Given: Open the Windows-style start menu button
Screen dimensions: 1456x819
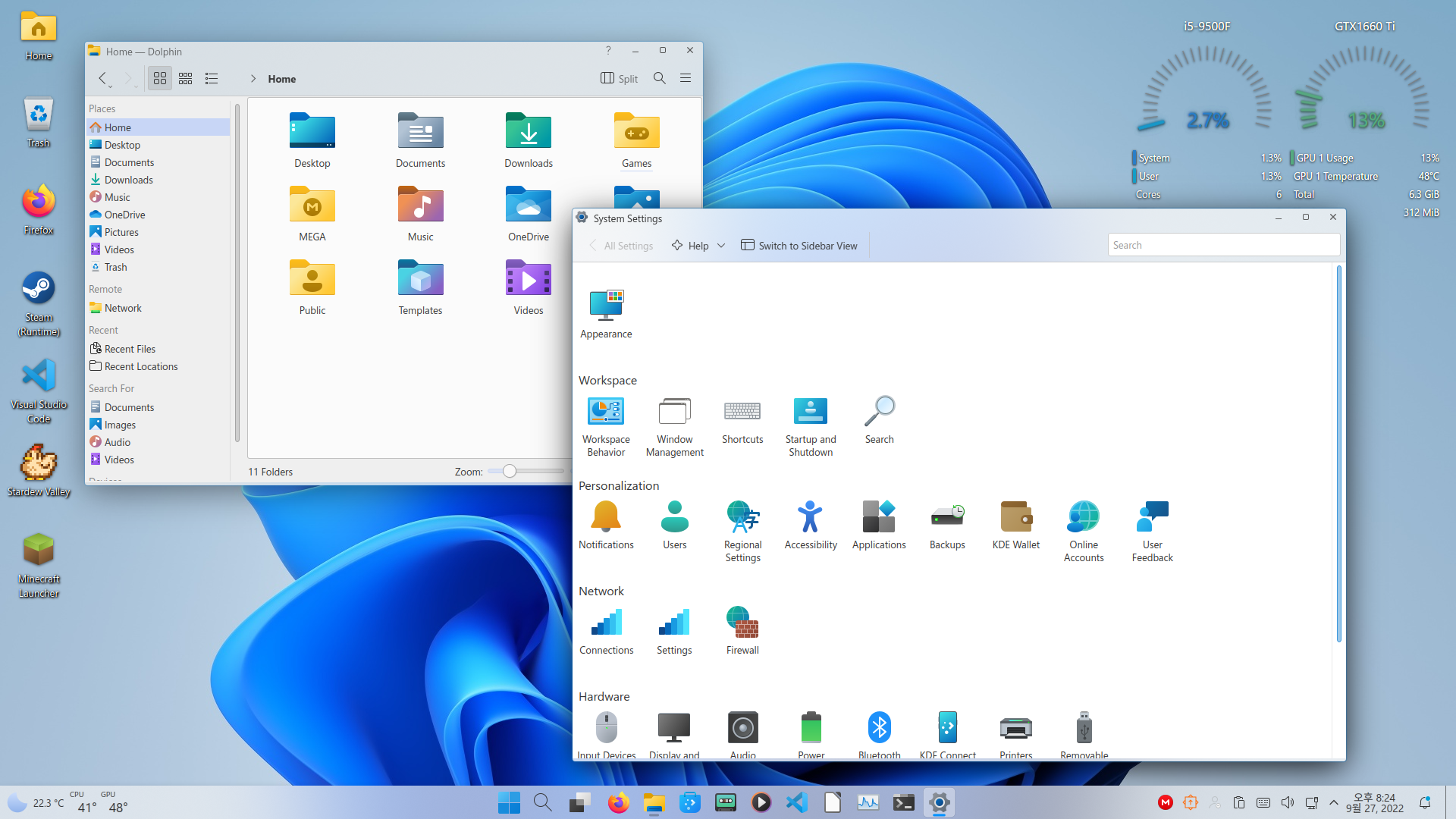Looking at the screenshot, I should click(509, 802).
